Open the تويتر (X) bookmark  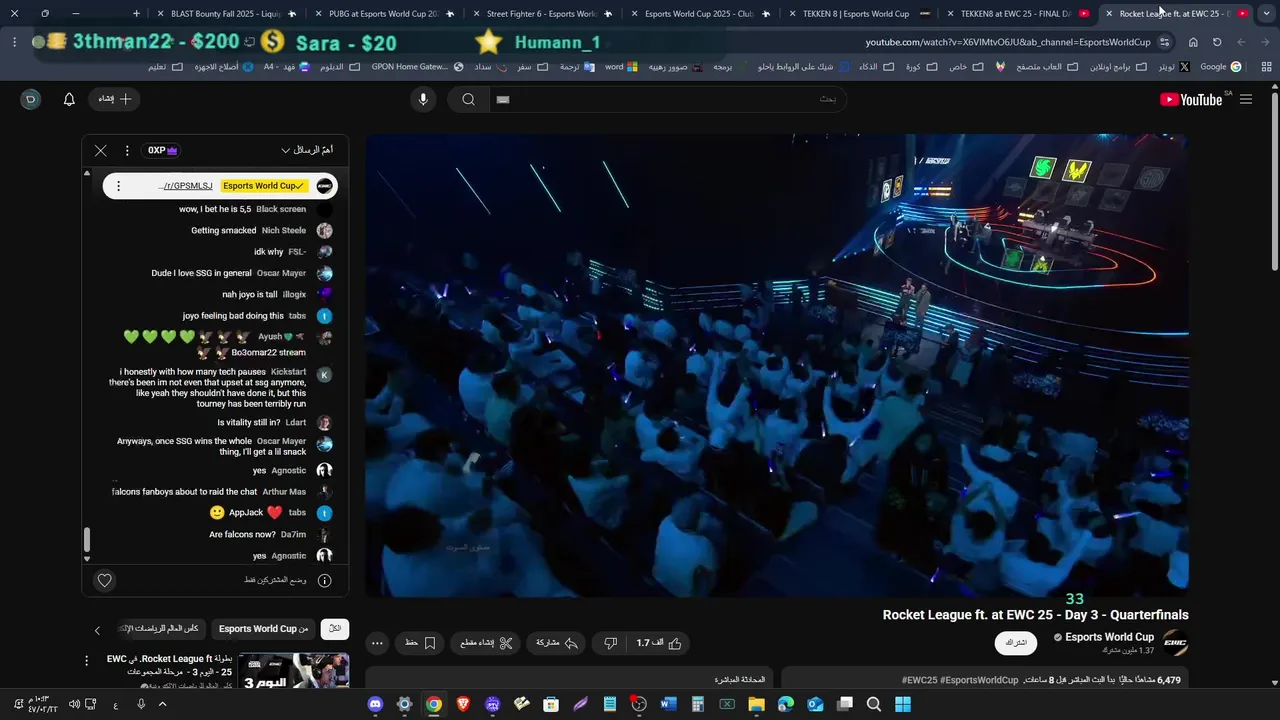click(1173, 67)
